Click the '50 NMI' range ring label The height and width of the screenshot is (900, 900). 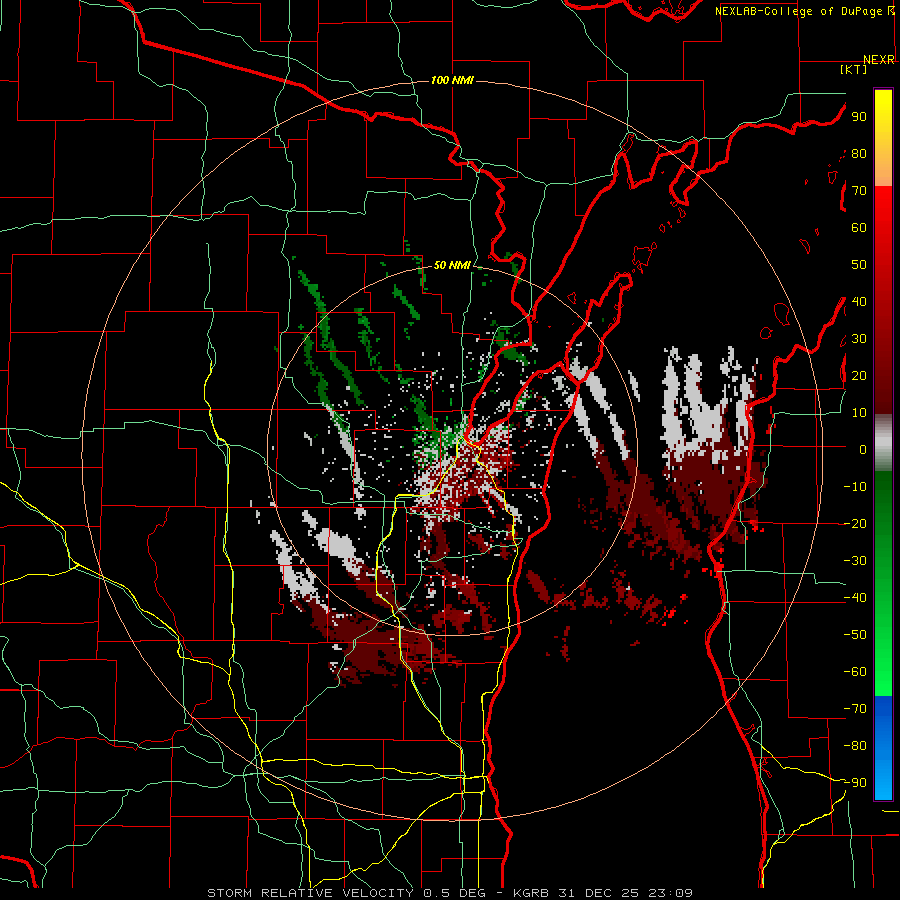(x=452, y=265)
